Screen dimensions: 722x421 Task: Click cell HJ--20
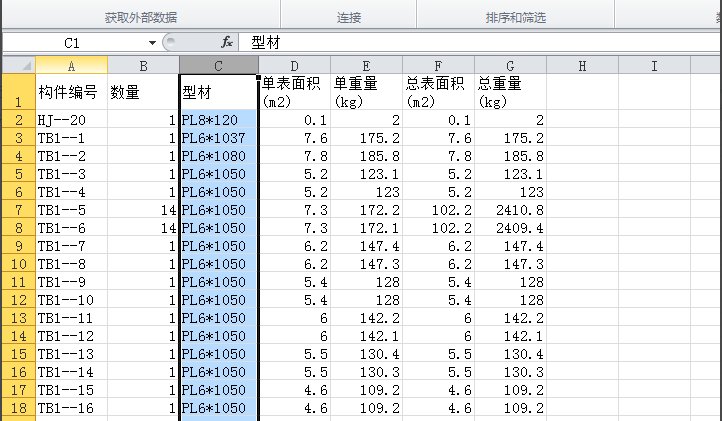click(71, 120)
